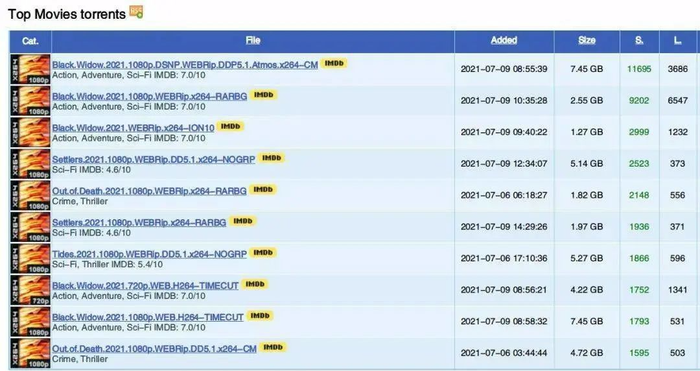The height and width of the screenshot is (371, 700).
Task: Open Settlers.2021.1080p.WEBRip.x264-RARBG torrent link
Action: (x=139, y=222)
